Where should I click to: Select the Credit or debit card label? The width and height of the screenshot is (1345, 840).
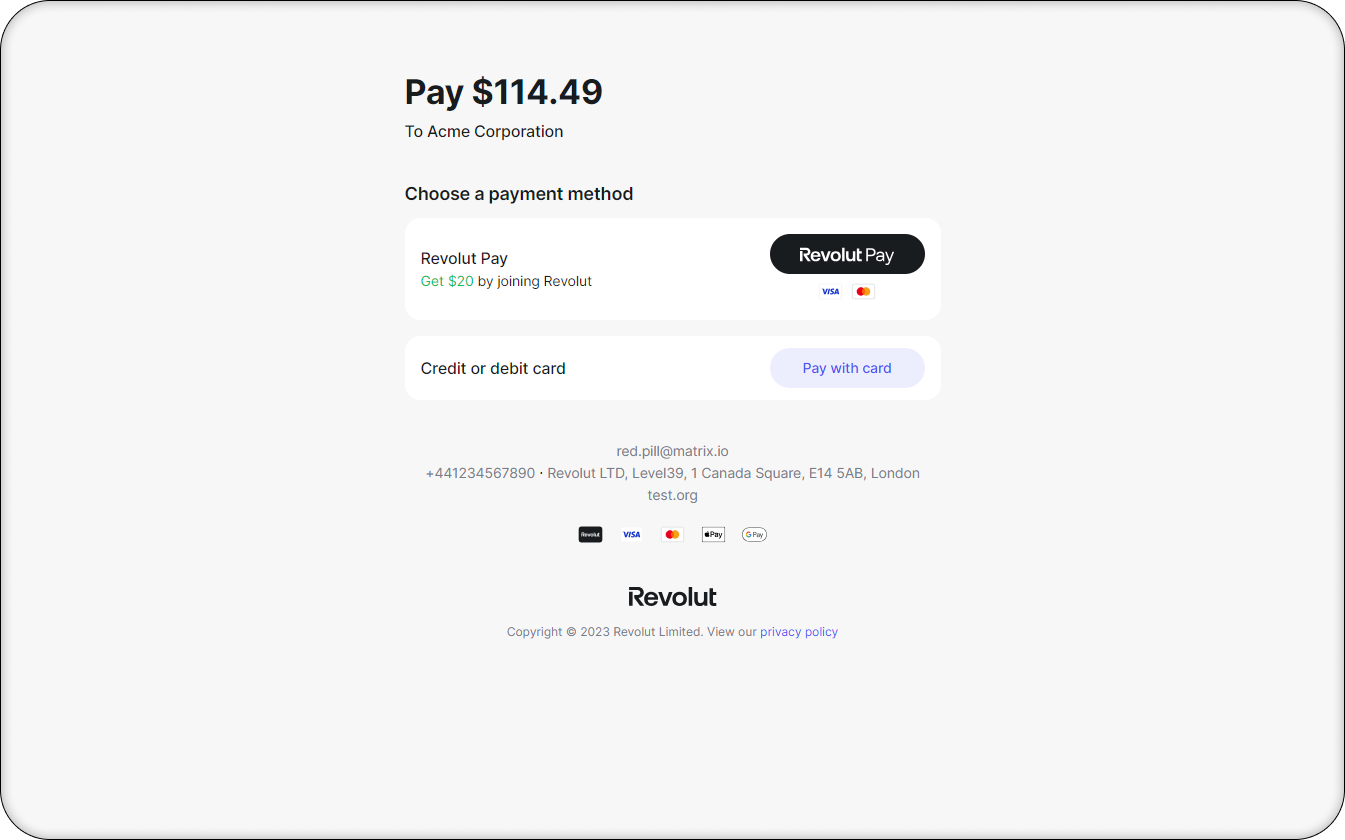[493, 368]
